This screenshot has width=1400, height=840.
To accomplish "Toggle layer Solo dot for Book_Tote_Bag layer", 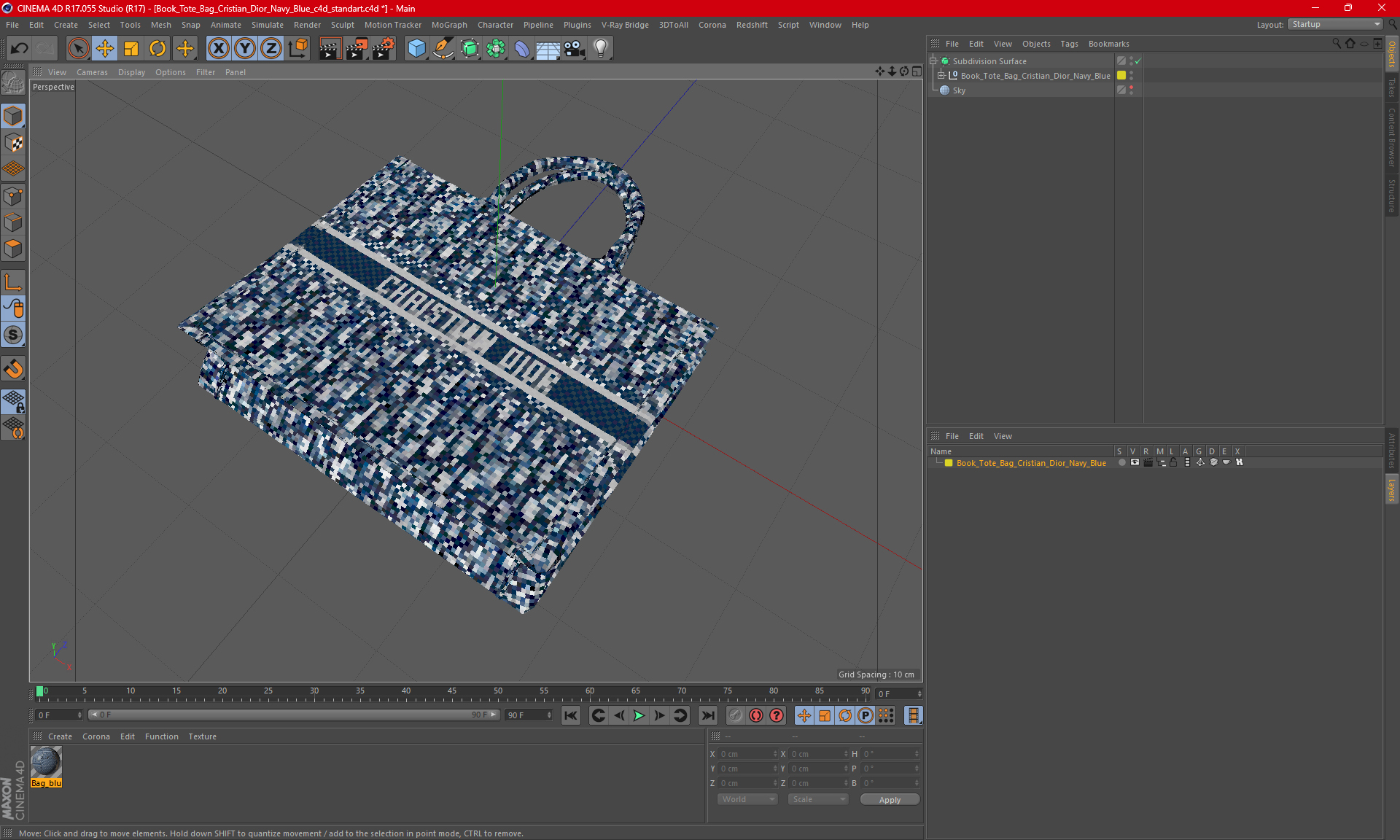I will pyautogui.click(x=1121, y=463).
